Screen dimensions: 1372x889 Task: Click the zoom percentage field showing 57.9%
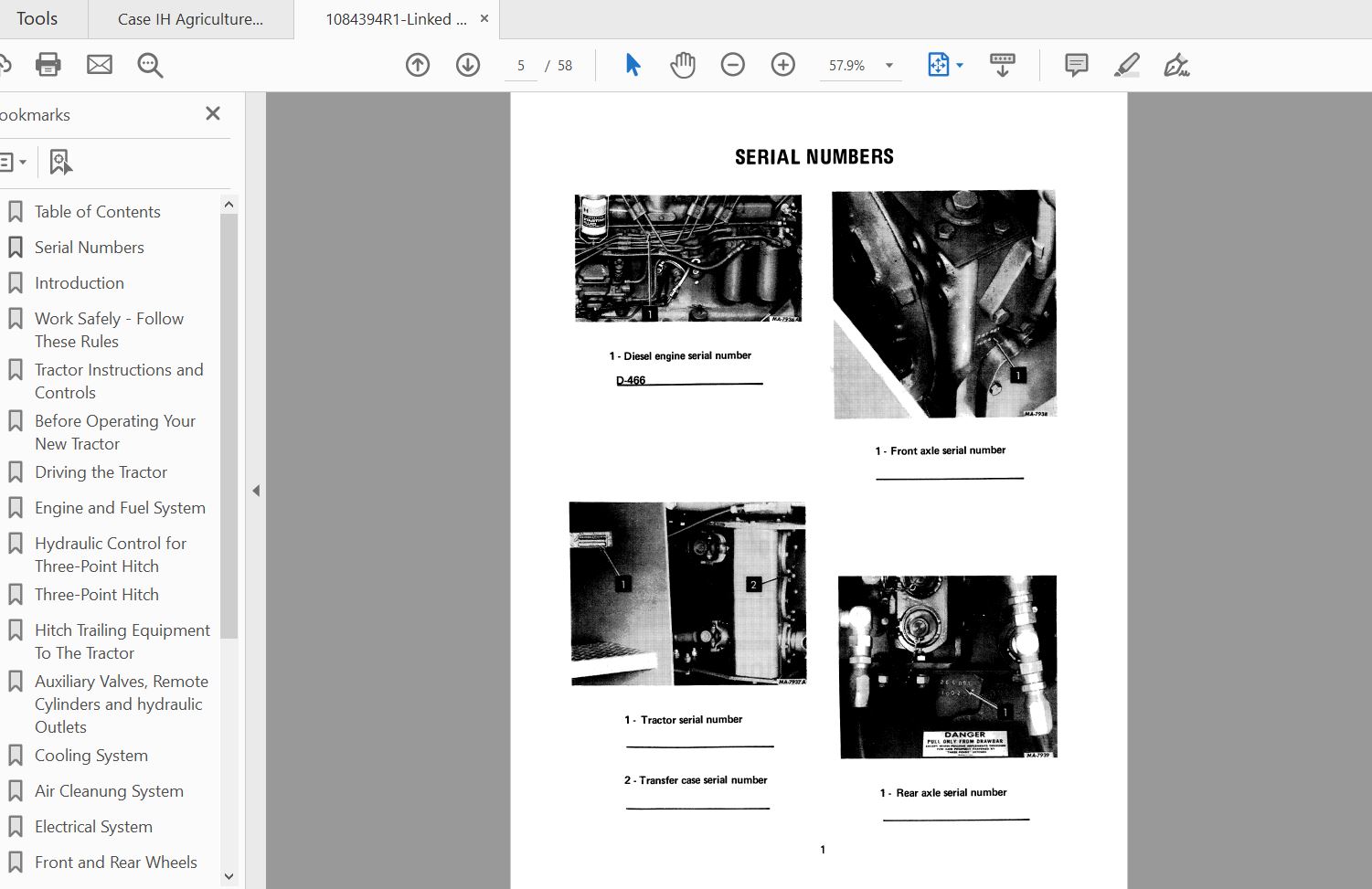(846, 66)
